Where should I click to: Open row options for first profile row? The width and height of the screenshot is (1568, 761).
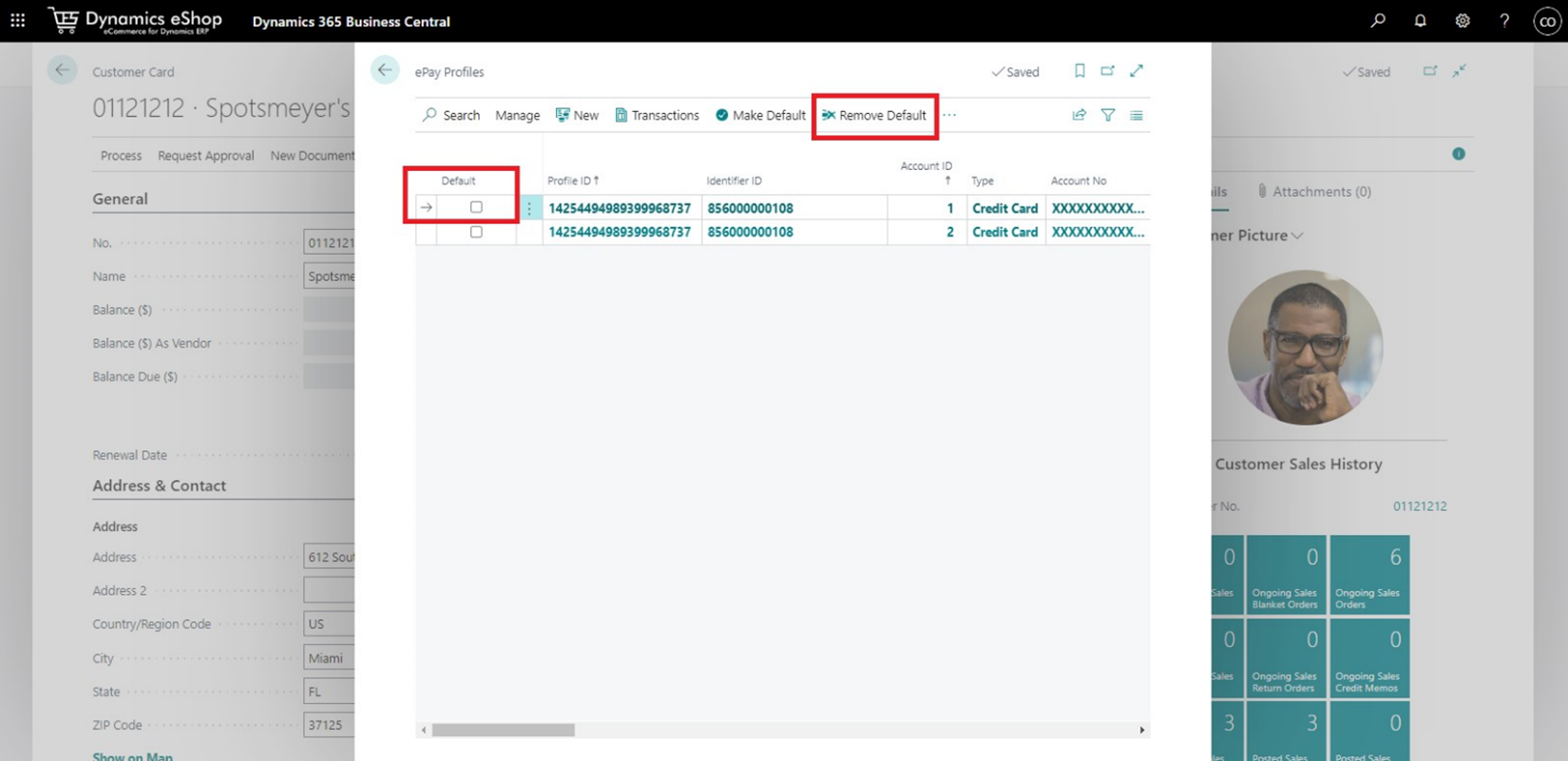click(x=529, y=208)
